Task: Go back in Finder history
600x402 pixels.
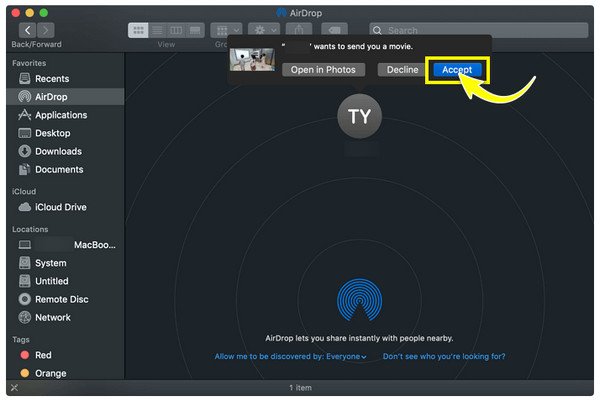Action: (28, 30)
